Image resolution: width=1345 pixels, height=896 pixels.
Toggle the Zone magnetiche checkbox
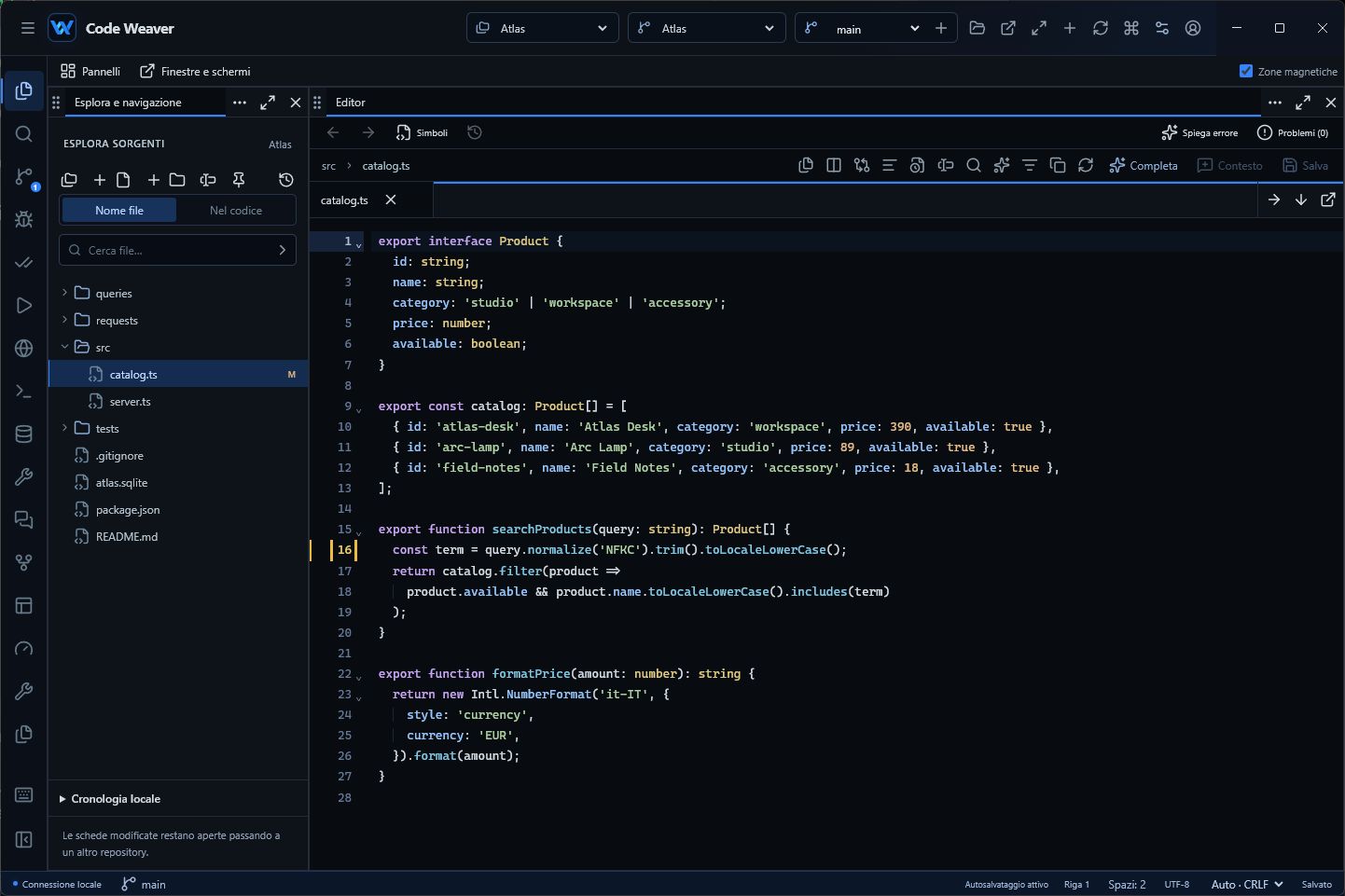pos(1246,71)
